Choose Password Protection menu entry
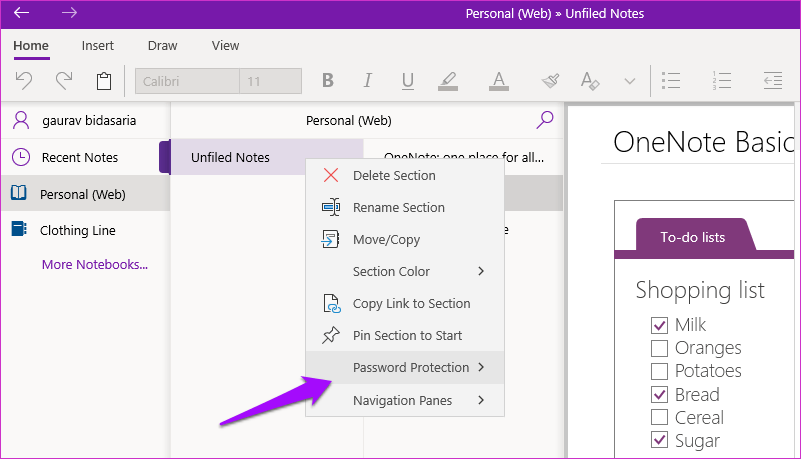801x459 pixels. click(405, 367)
